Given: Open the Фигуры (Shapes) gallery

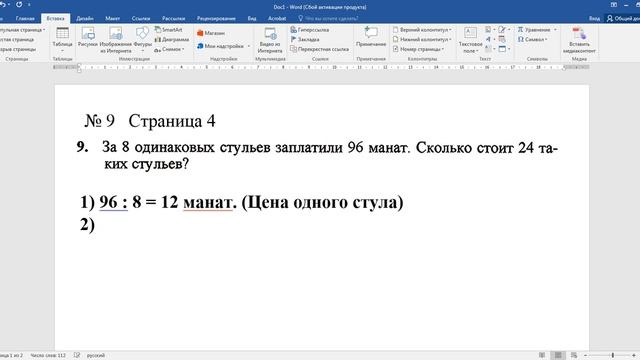Looking at the screenshot, I should (142, 40).
